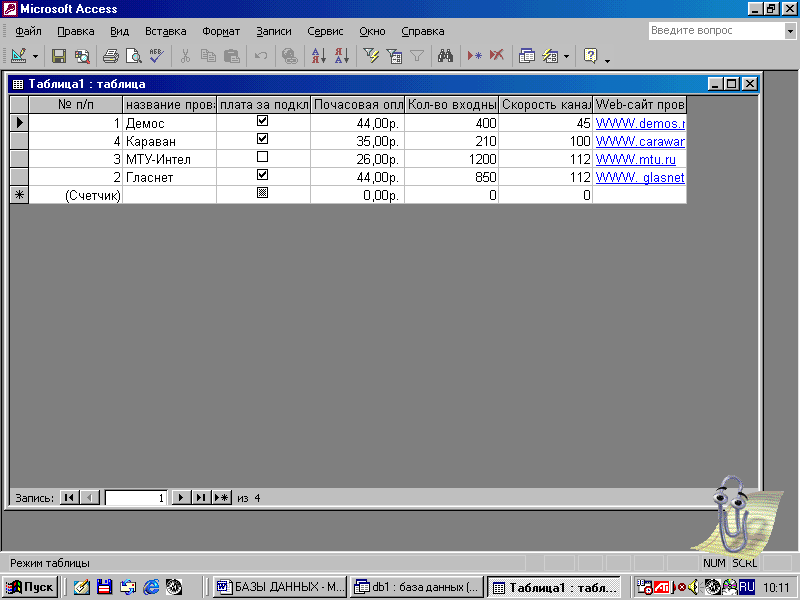Go to last record navigation button
The image size is (800, 600).
click(201, 497)
